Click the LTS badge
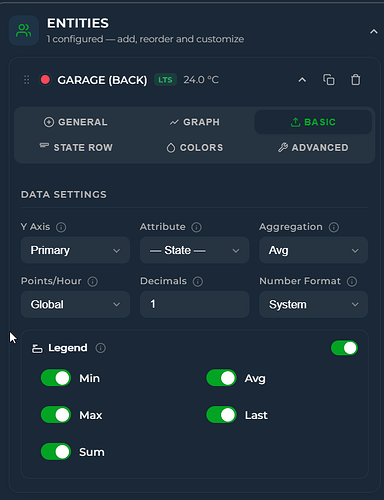The width and height of the screenshot is (384, 500). pyautogui.click(x=165, y=80)
